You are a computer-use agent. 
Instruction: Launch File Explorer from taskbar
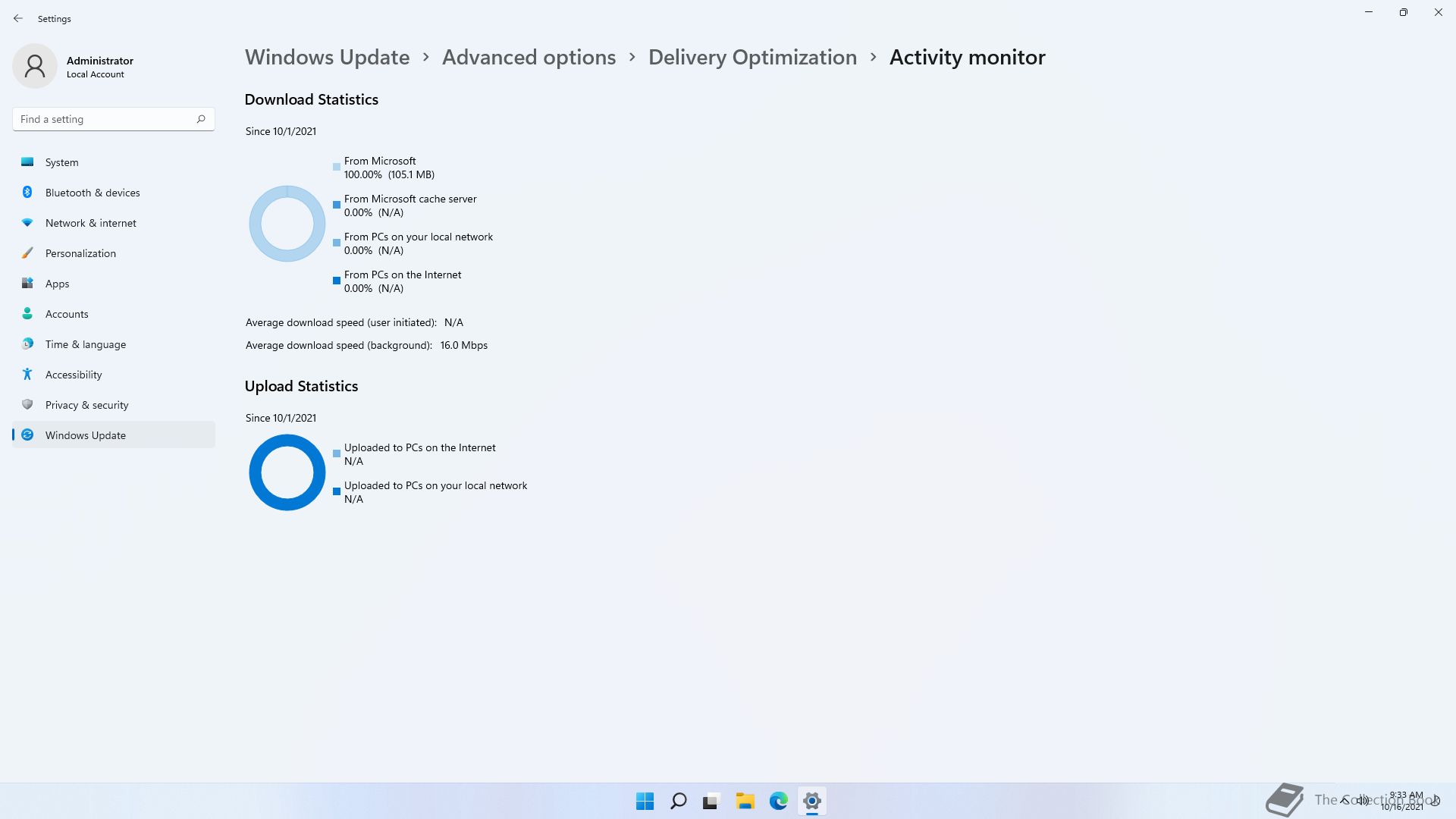(x=745, y=801)
